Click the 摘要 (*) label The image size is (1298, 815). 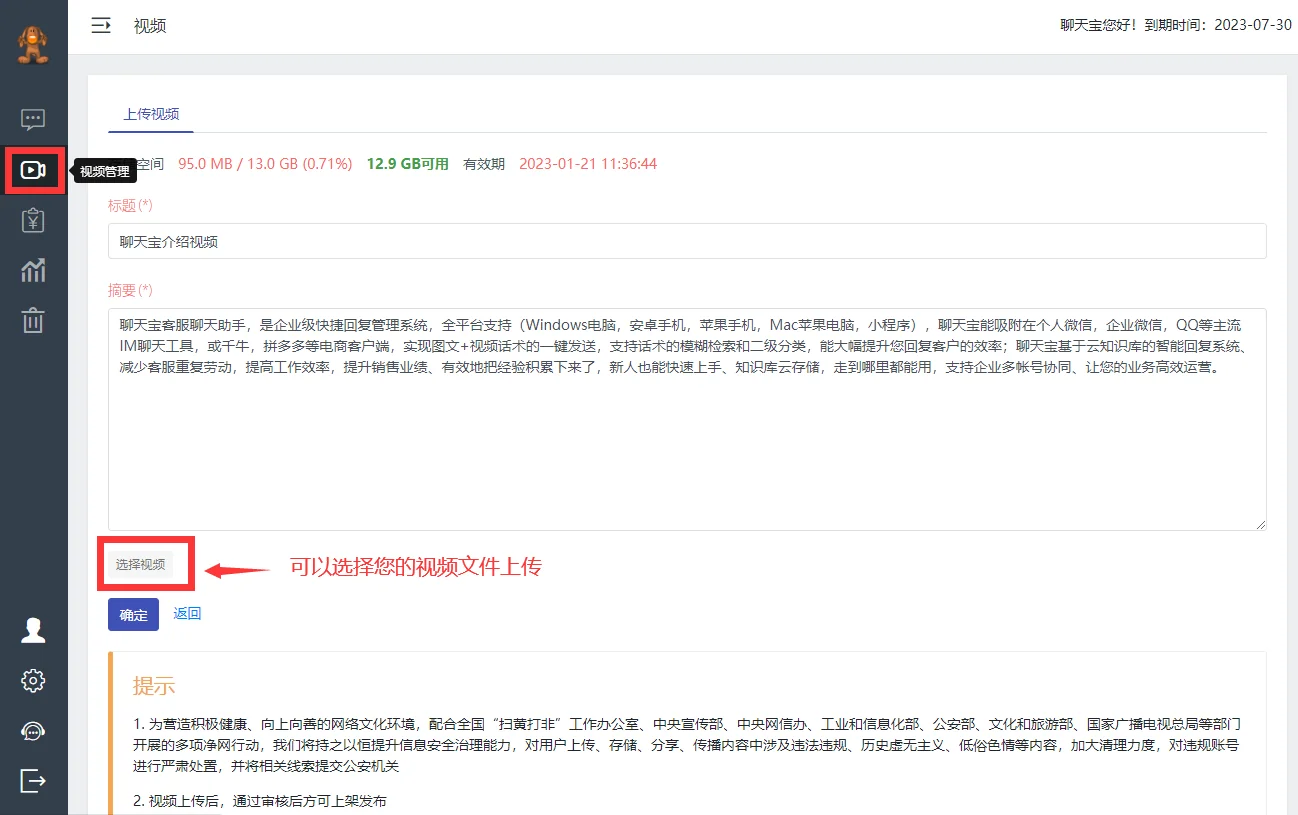pos(130,290)
